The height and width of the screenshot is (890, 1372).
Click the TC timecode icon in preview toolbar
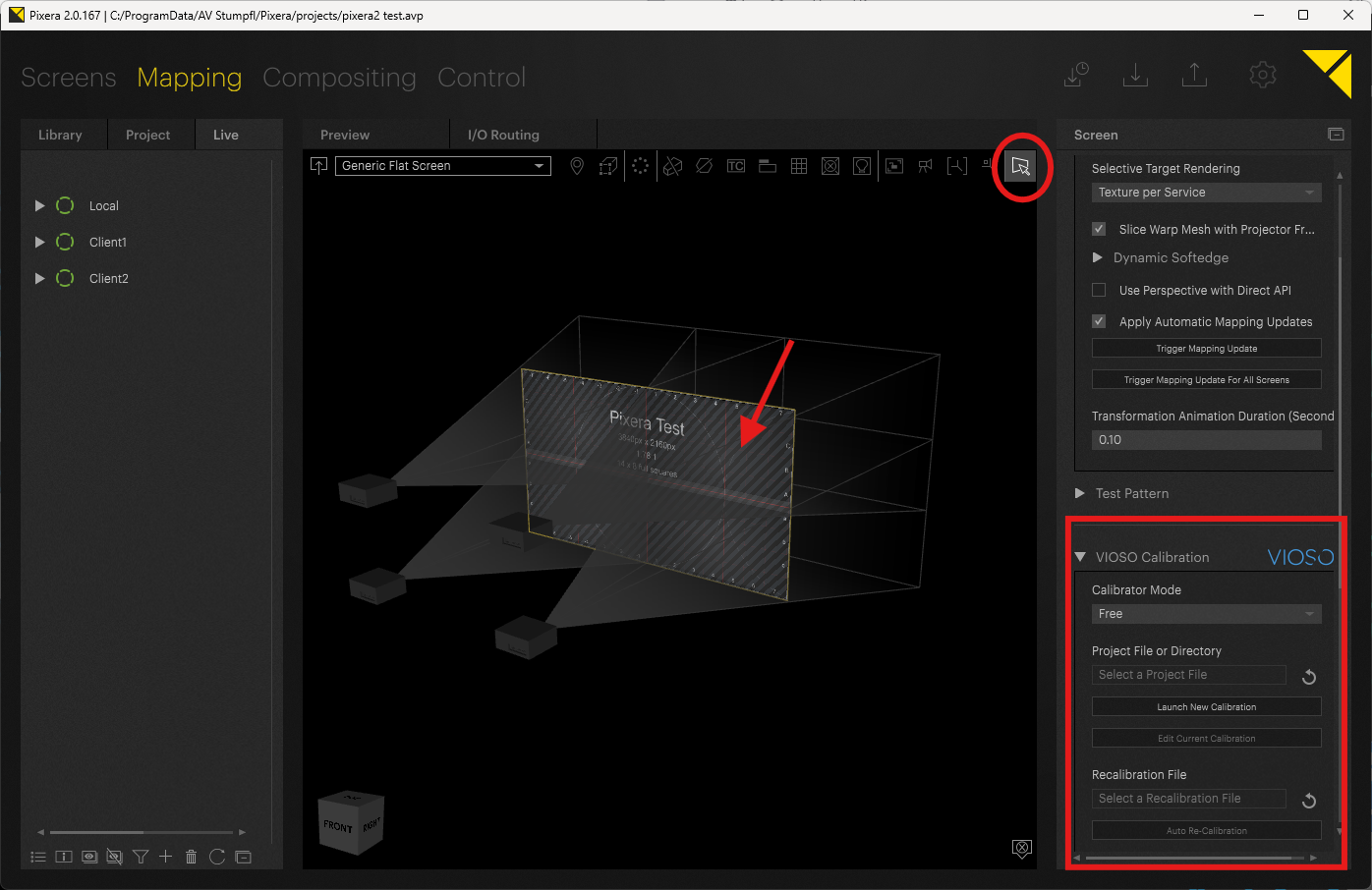735,166
